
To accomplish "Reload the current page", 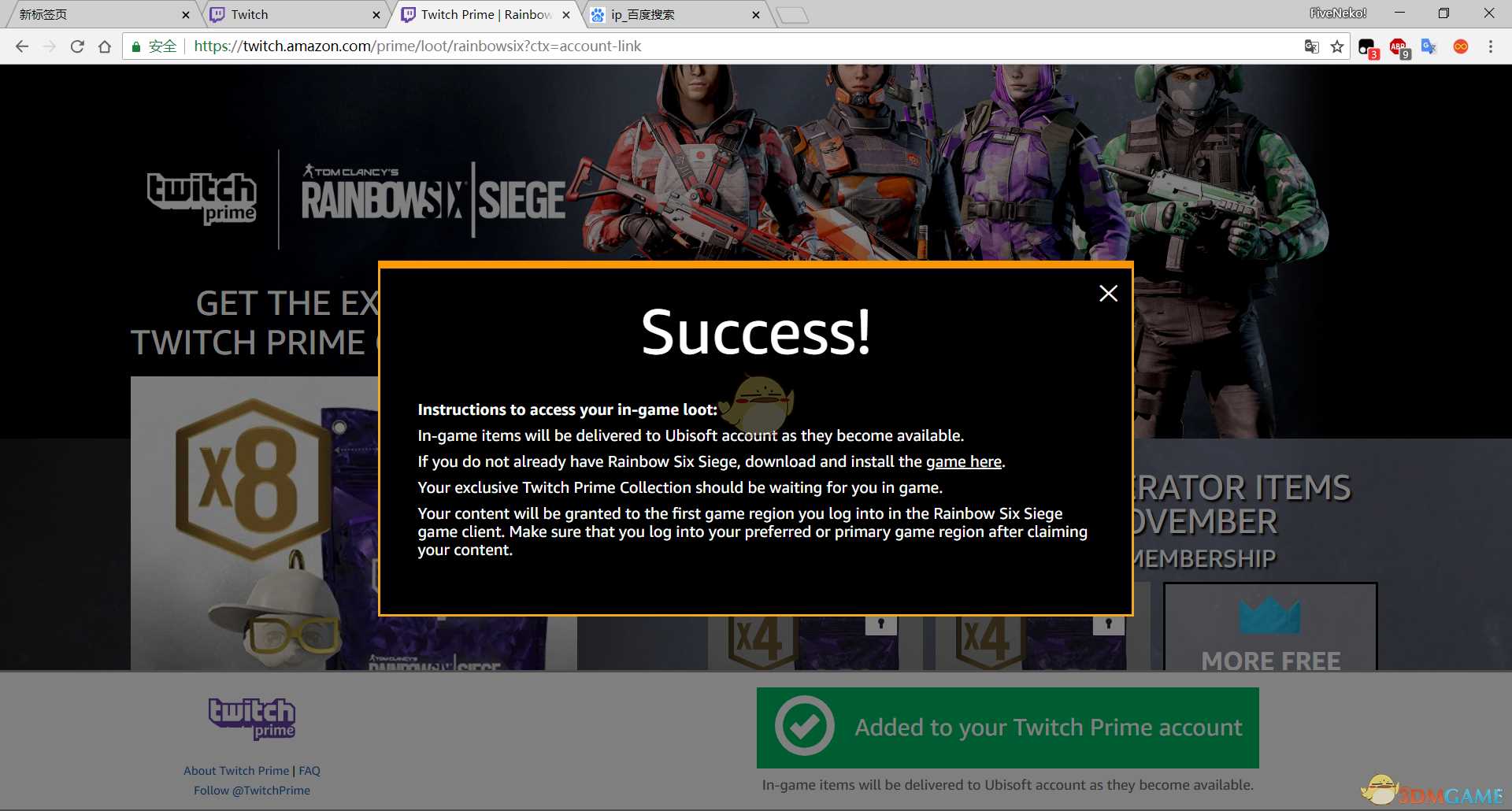I will (x=77, y=46).
